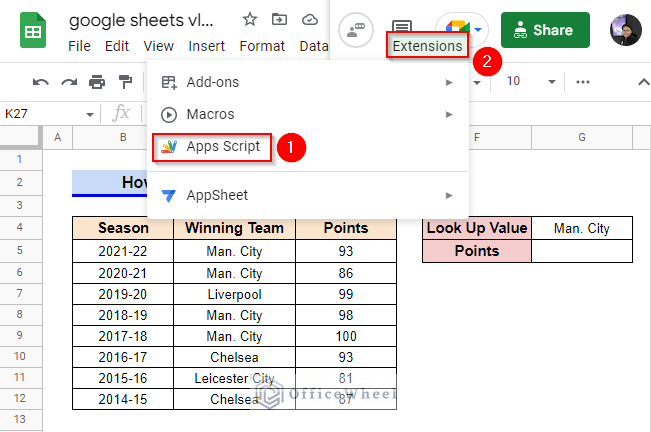651x432 pixels.
Task: Click the Winning Team header cell
Action: (x=234, y=228)
